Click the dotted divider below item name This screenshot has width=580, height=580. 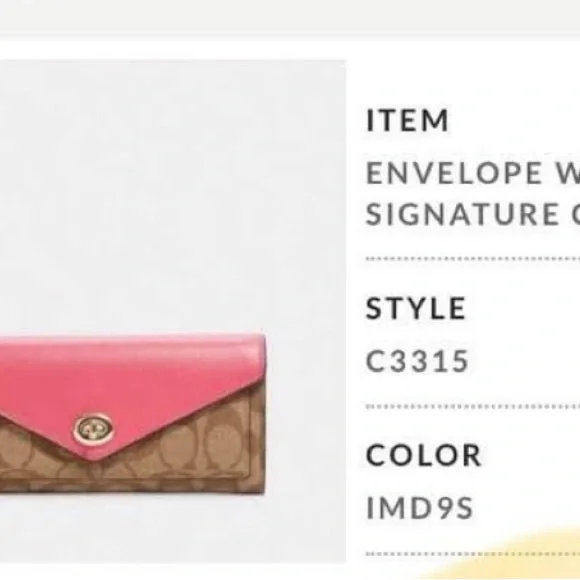click(473, 259)
